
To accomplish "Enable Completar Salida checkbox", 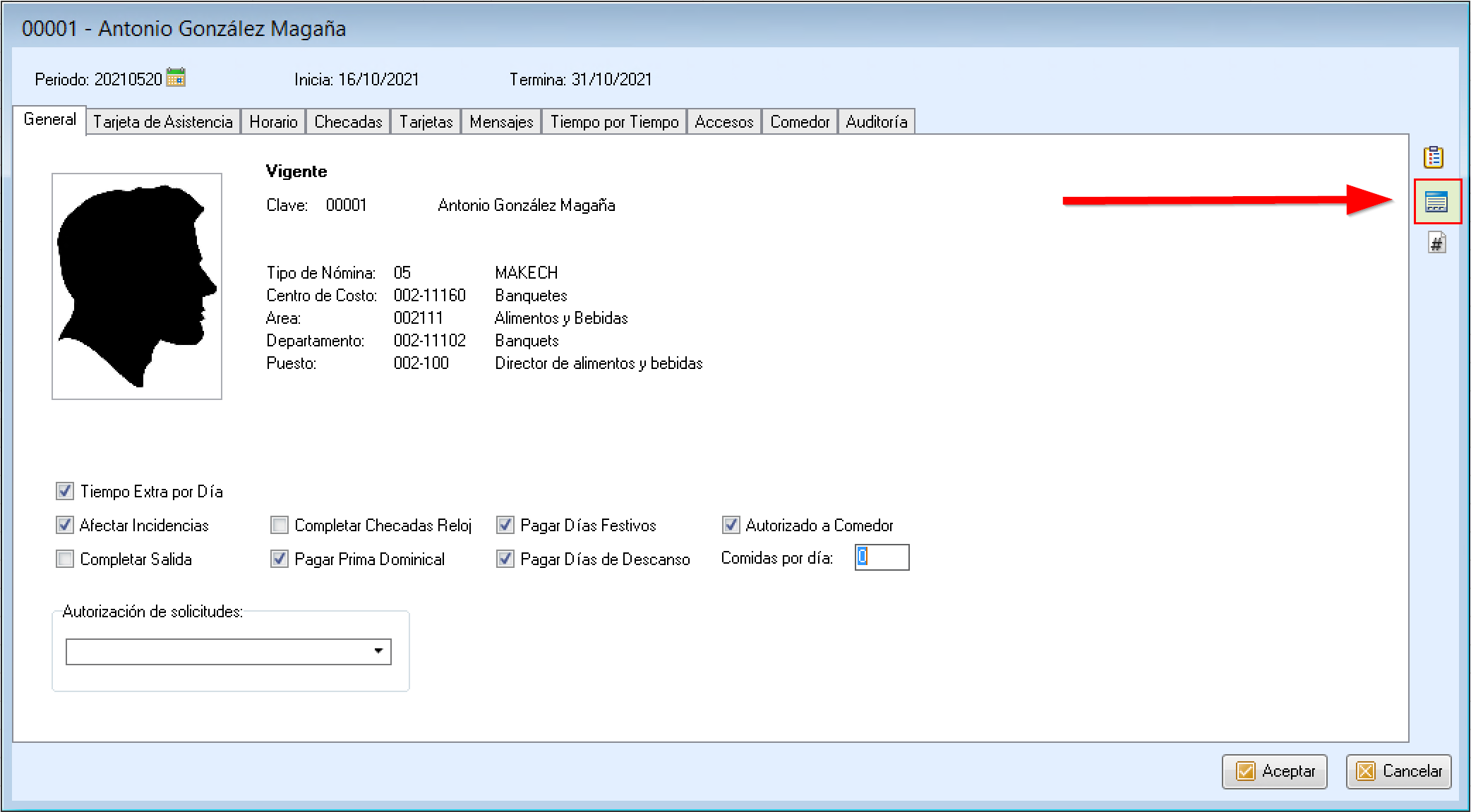I will pos(65,559).
